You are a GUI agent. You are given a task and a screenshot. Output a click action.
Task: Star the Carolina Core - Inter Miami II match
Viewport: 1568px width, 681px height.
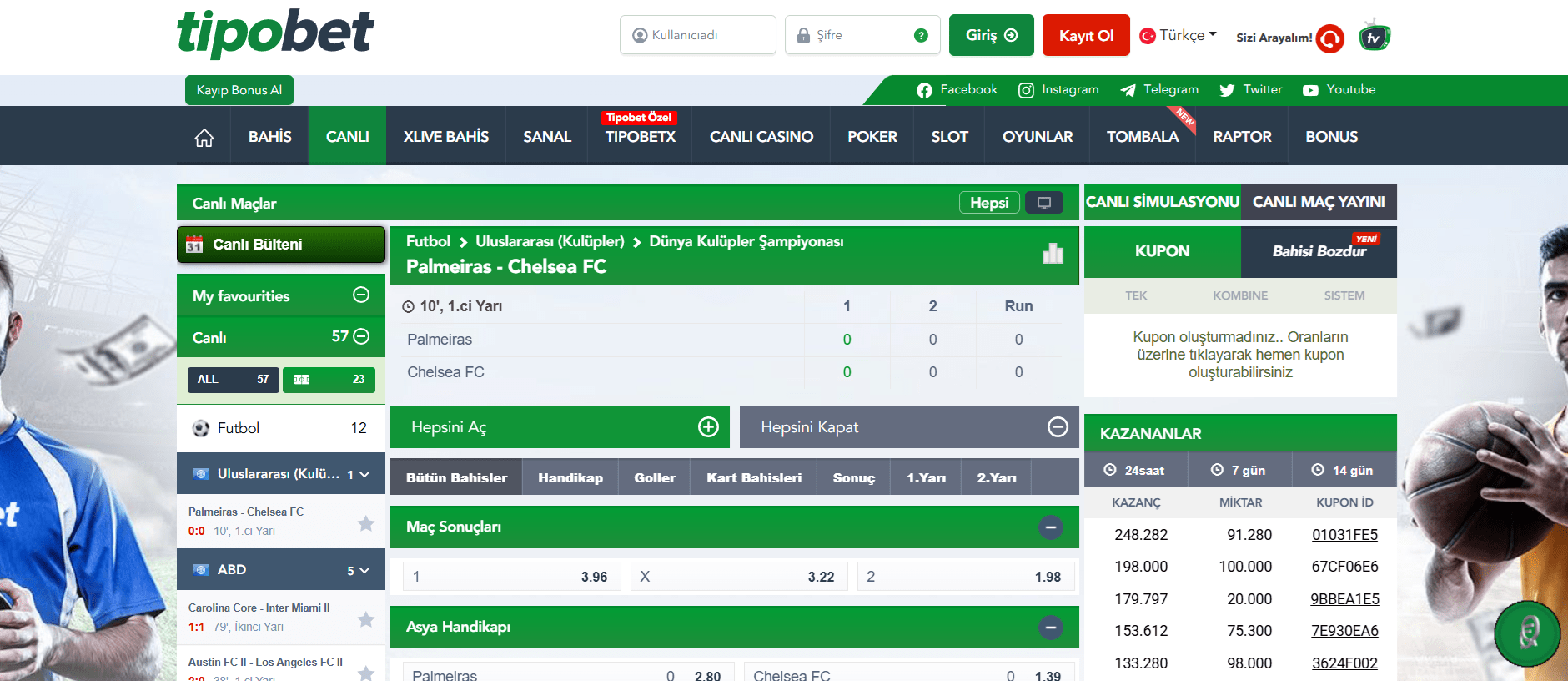[365, 619]
